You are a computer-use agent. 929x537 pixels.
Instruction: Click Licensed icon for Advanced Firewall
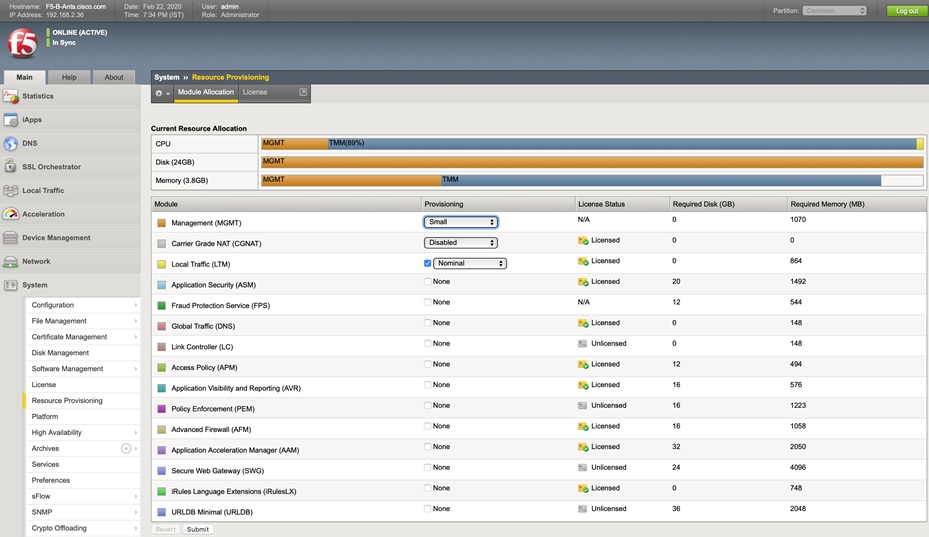tap(583, 427)
